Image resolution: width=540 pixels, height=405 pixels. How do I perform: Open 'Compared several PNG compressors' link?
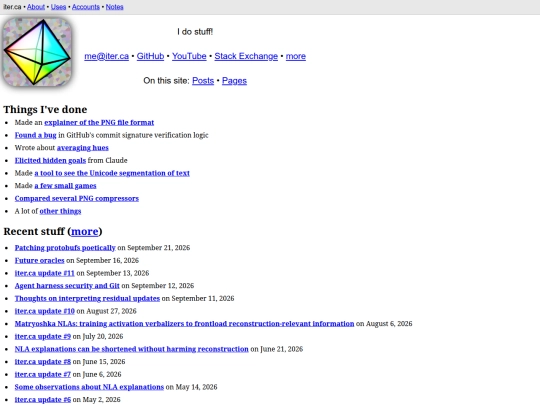77,198
